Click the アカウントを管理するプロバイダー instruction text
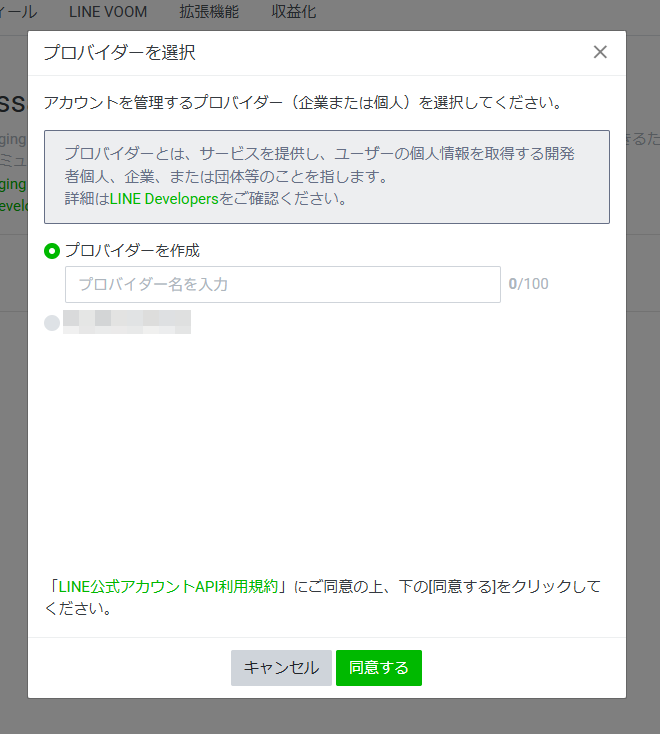 [x=302, y=103]
